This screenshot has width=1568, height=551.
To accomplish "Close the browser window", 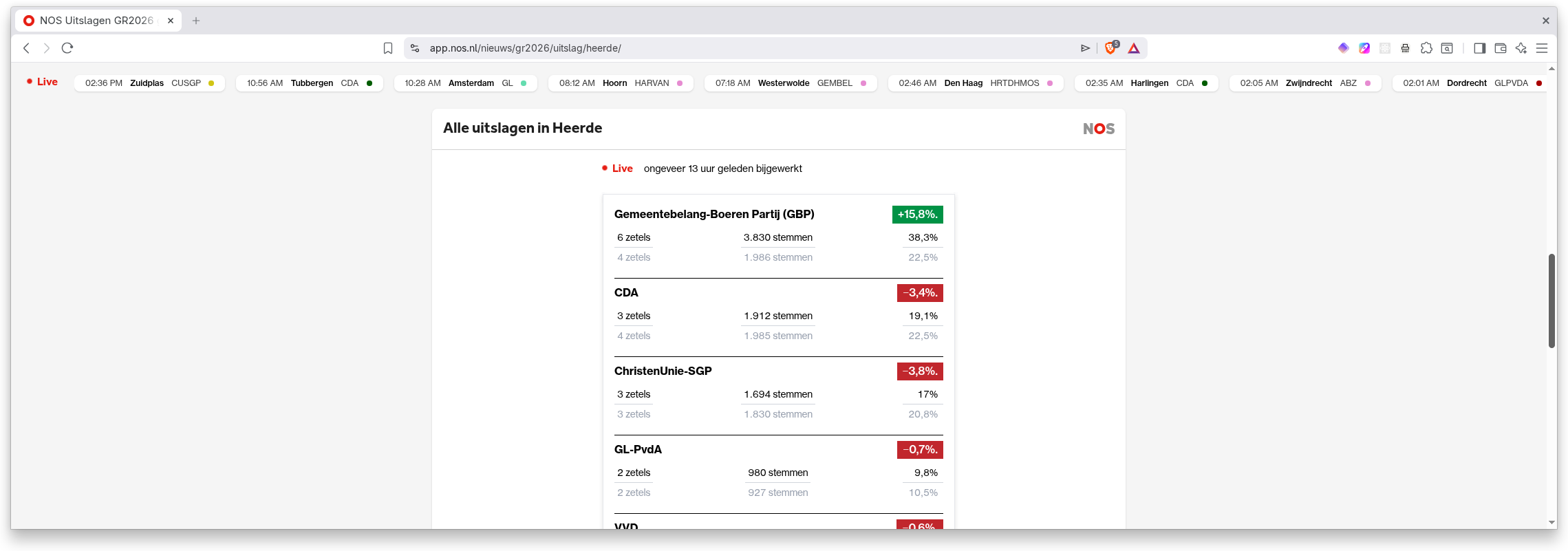I will [1545, 21].
